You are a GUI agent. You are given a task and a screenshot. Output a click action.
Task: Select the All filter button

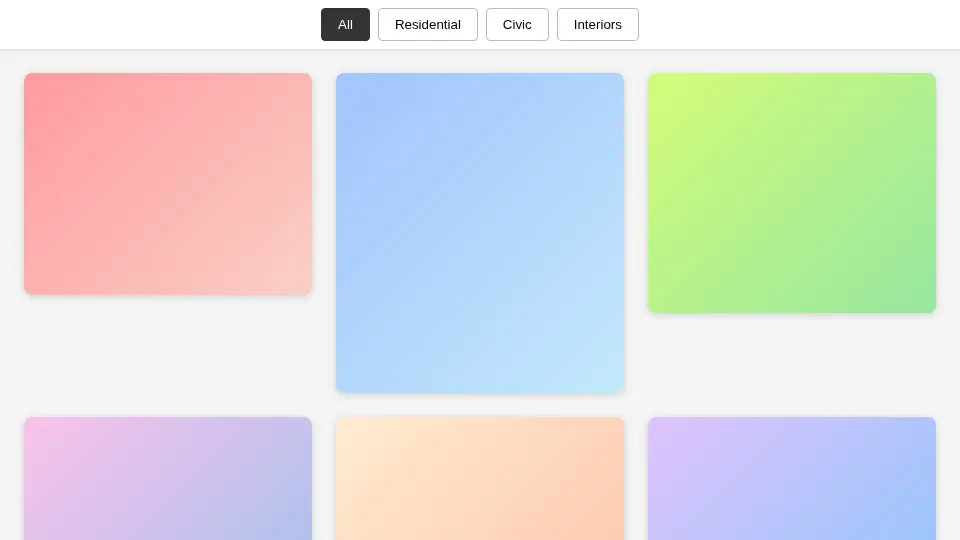click(345, 24)
